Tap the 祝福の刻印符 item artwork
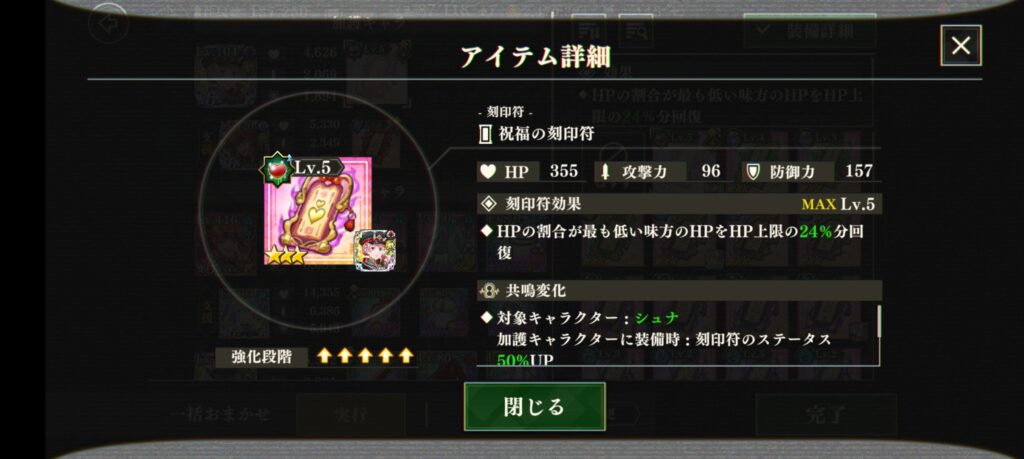 coord(318,210)
